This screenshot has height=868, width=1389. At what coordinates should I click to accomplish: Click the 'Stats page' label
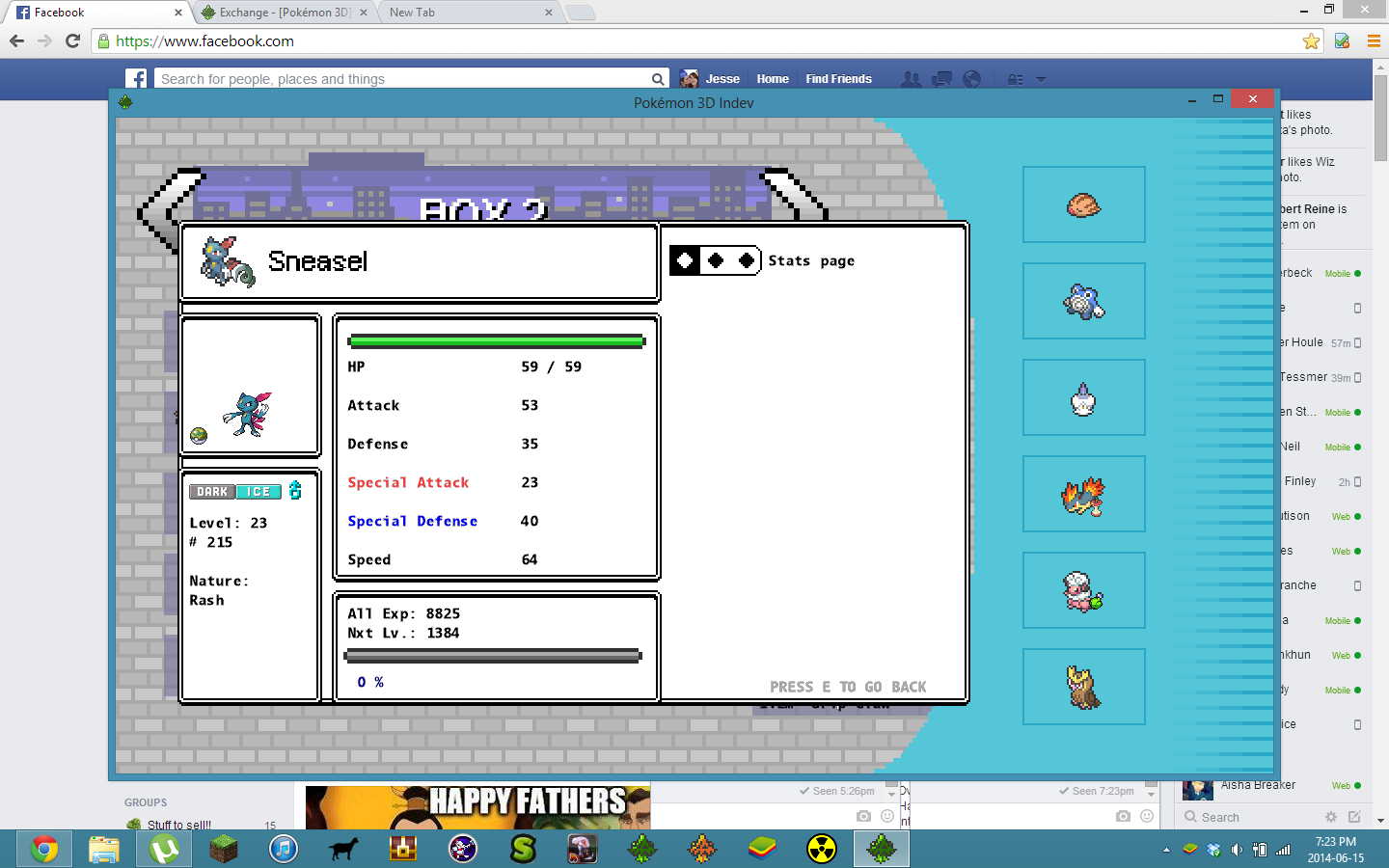click(x=811, y=260)
